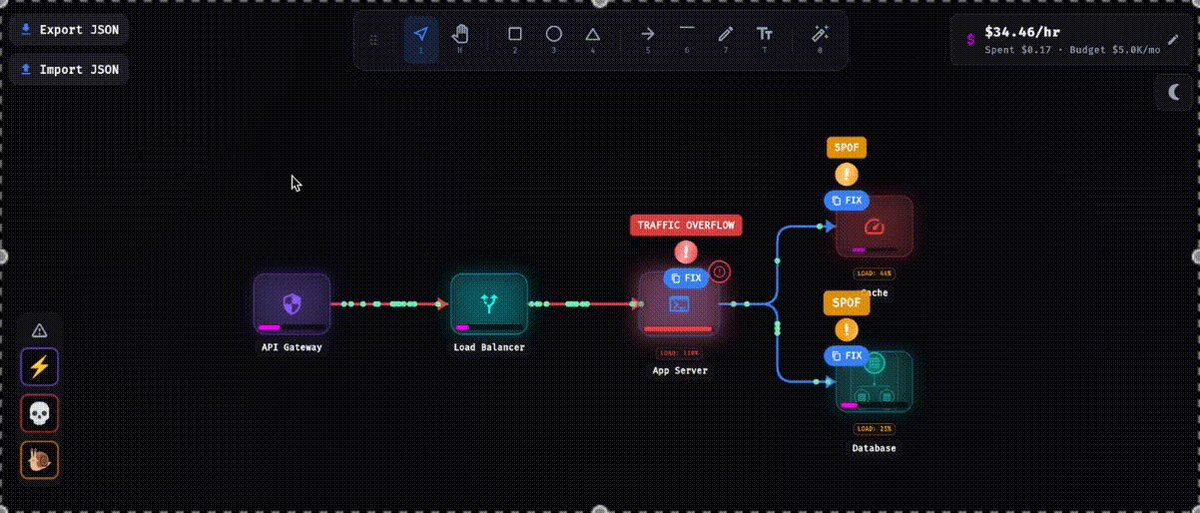
Task: Click FIX button on Database node
Action: tap(846, 355)
